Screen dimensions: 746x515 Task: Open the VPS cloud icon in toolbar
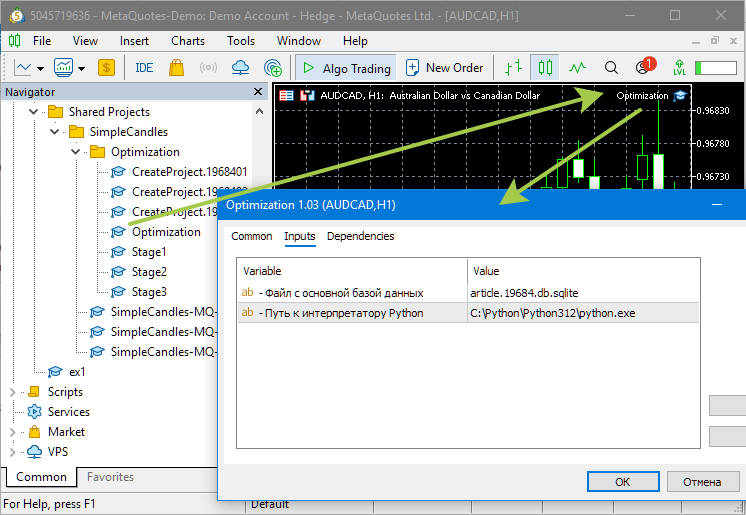click(240, 68)
